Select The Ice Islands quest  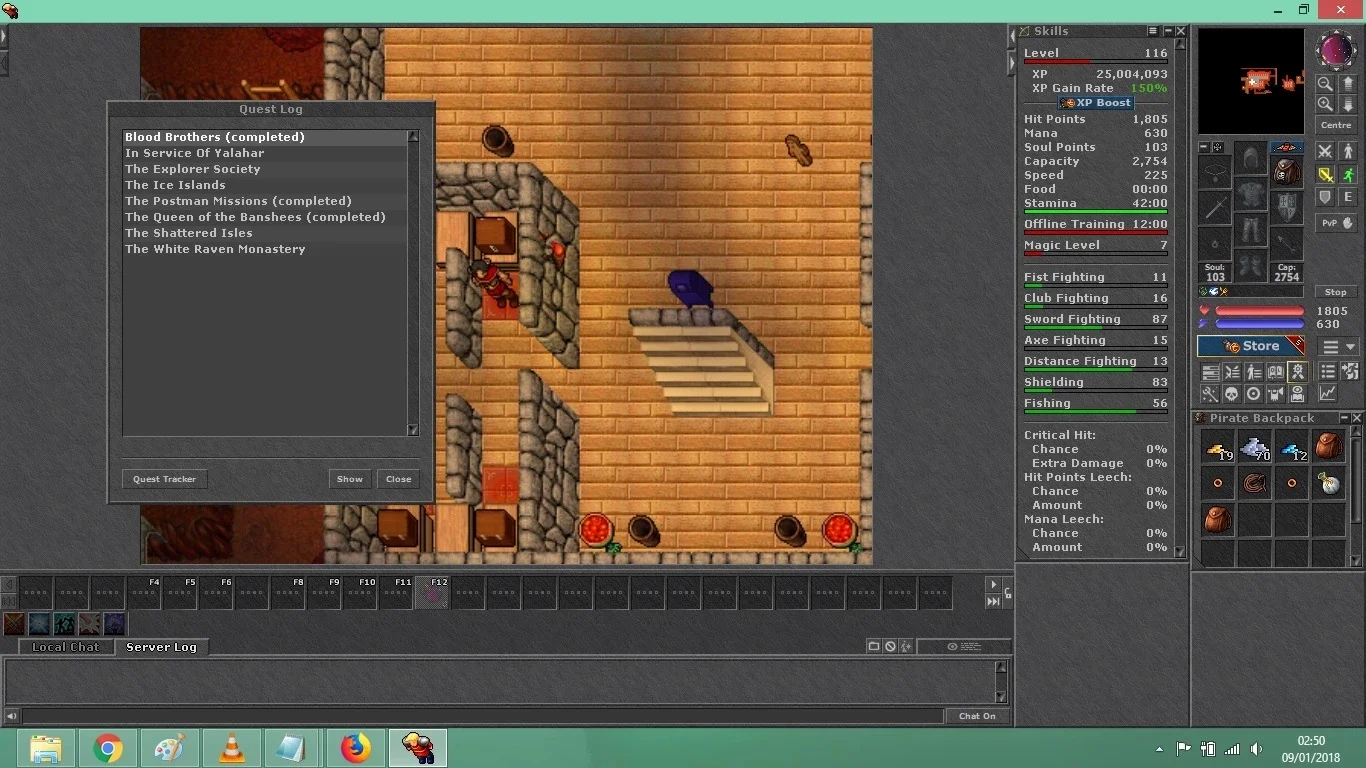coord(265,185)
